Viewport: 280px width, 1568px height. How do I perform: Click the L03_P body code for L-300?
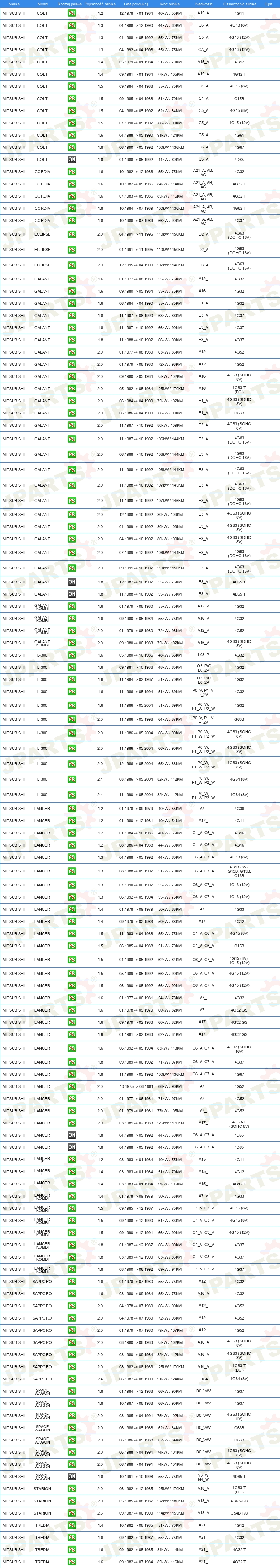[203, 655]
